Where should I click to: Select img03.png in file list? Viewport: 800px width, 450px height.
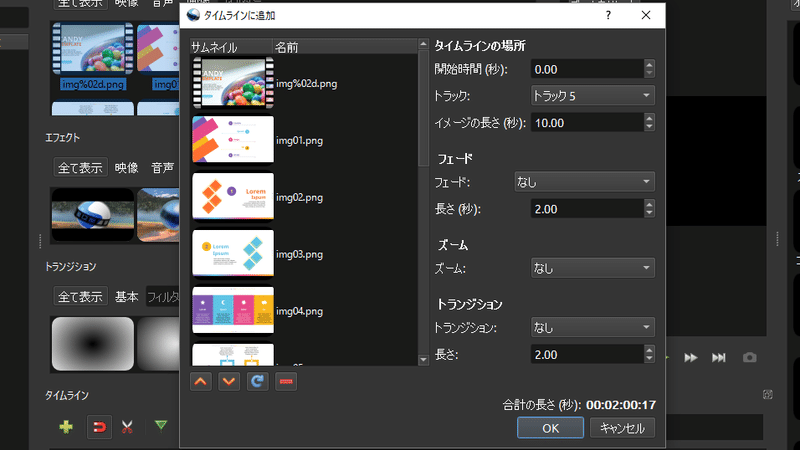tap(299, 254)
